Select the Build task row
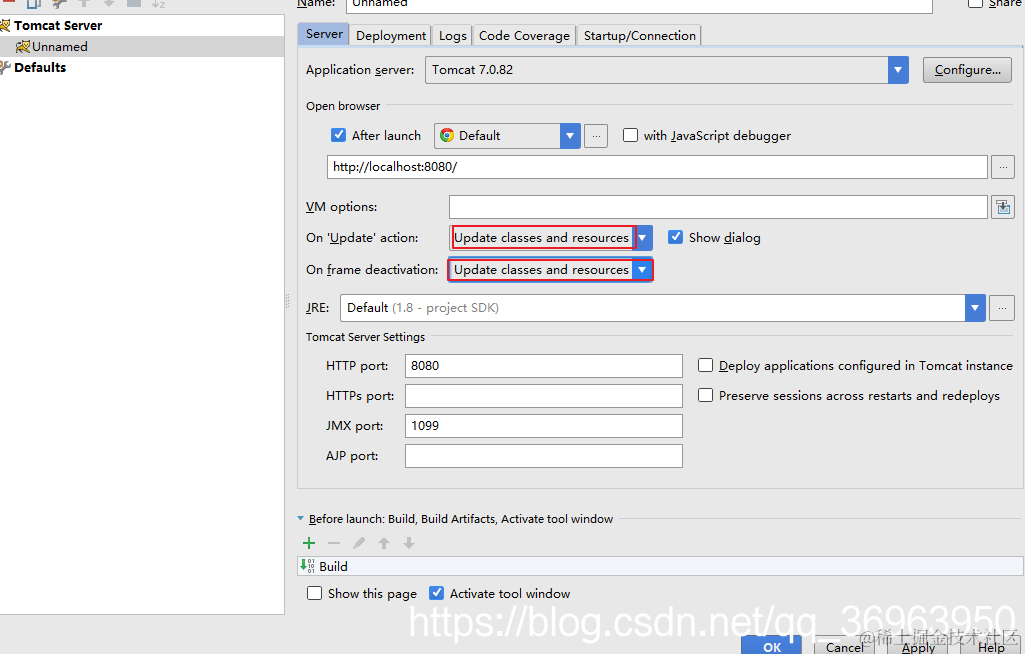The width and height of the screenshot is (1025, 654). (x=660, y=566)
